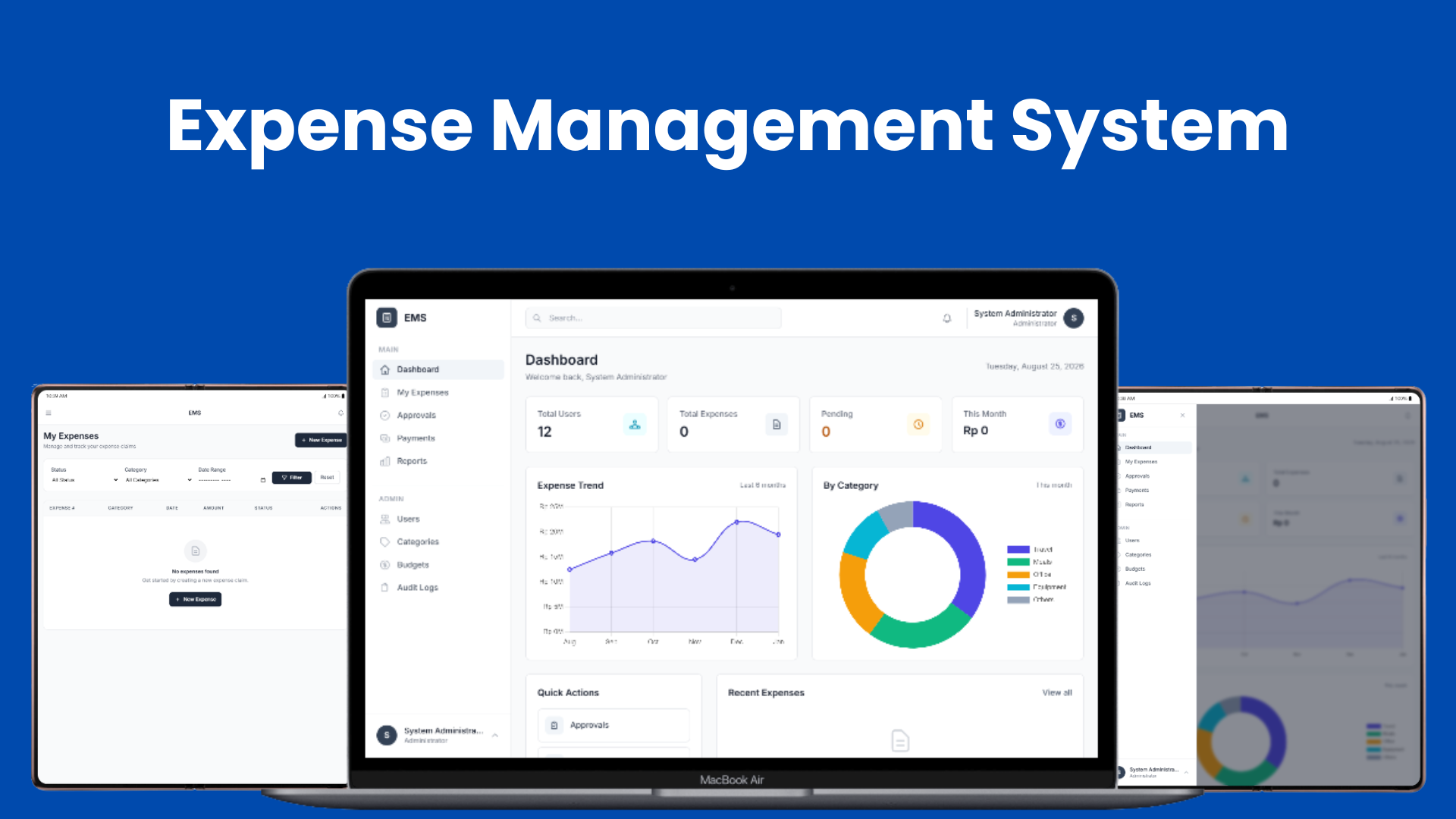Click the Filter button on My Expenses tablet

pyautogui.click(x=292, y=478)
